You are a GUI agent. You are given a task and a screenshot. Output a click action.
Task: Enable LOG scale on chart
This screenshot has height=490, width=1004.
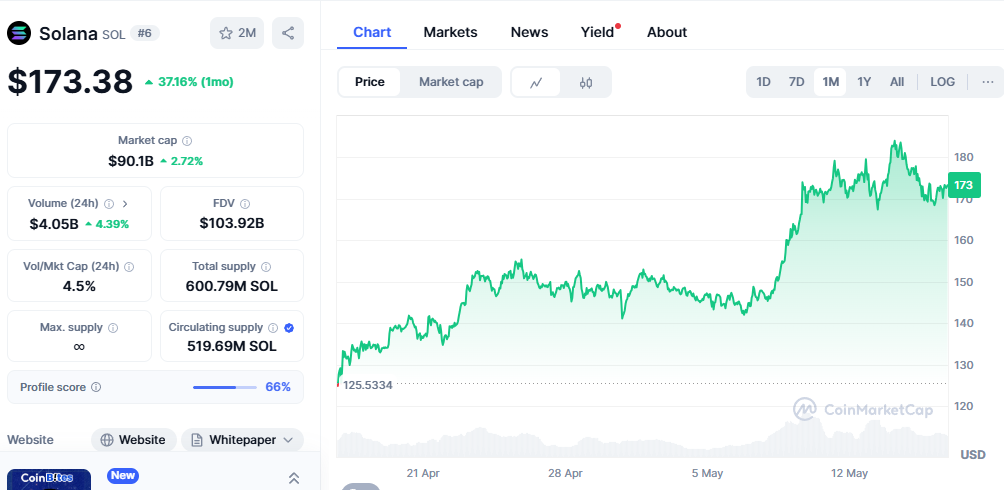pyautogui.click(x=942, y=82)
